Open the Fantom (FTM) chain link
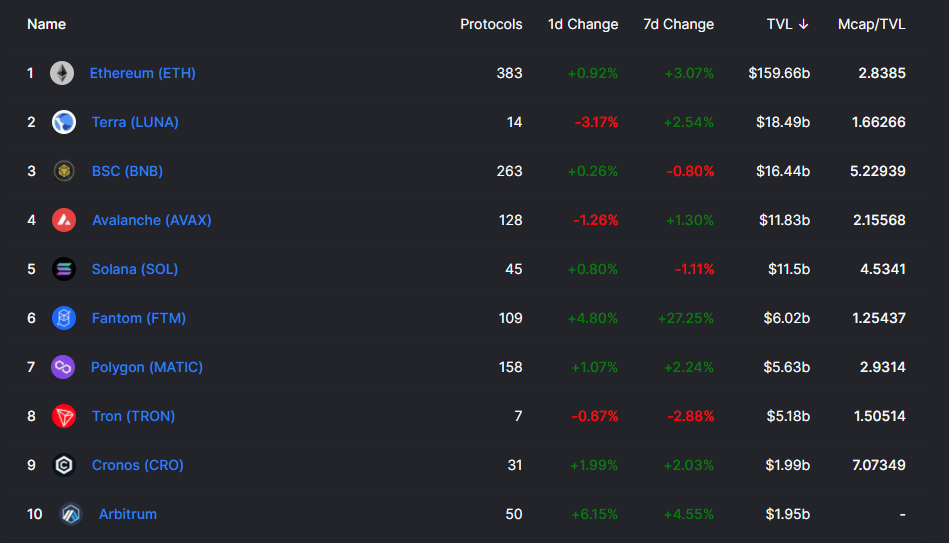 coord(139,318)
